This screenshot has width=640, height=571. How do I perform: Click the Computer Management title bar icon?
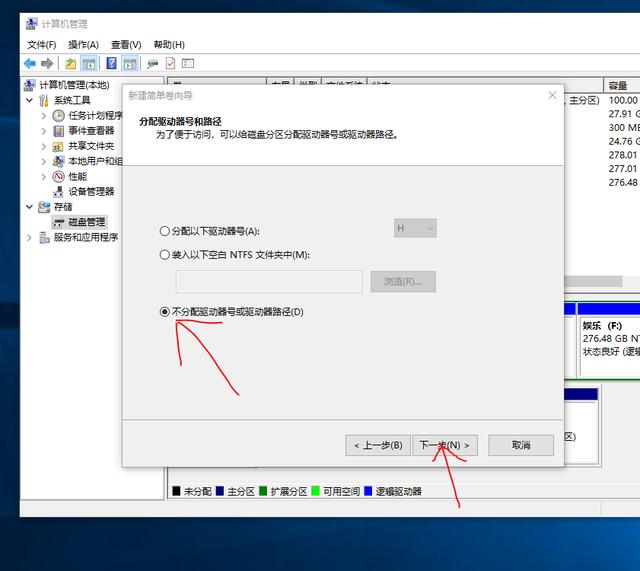(31, 24)
